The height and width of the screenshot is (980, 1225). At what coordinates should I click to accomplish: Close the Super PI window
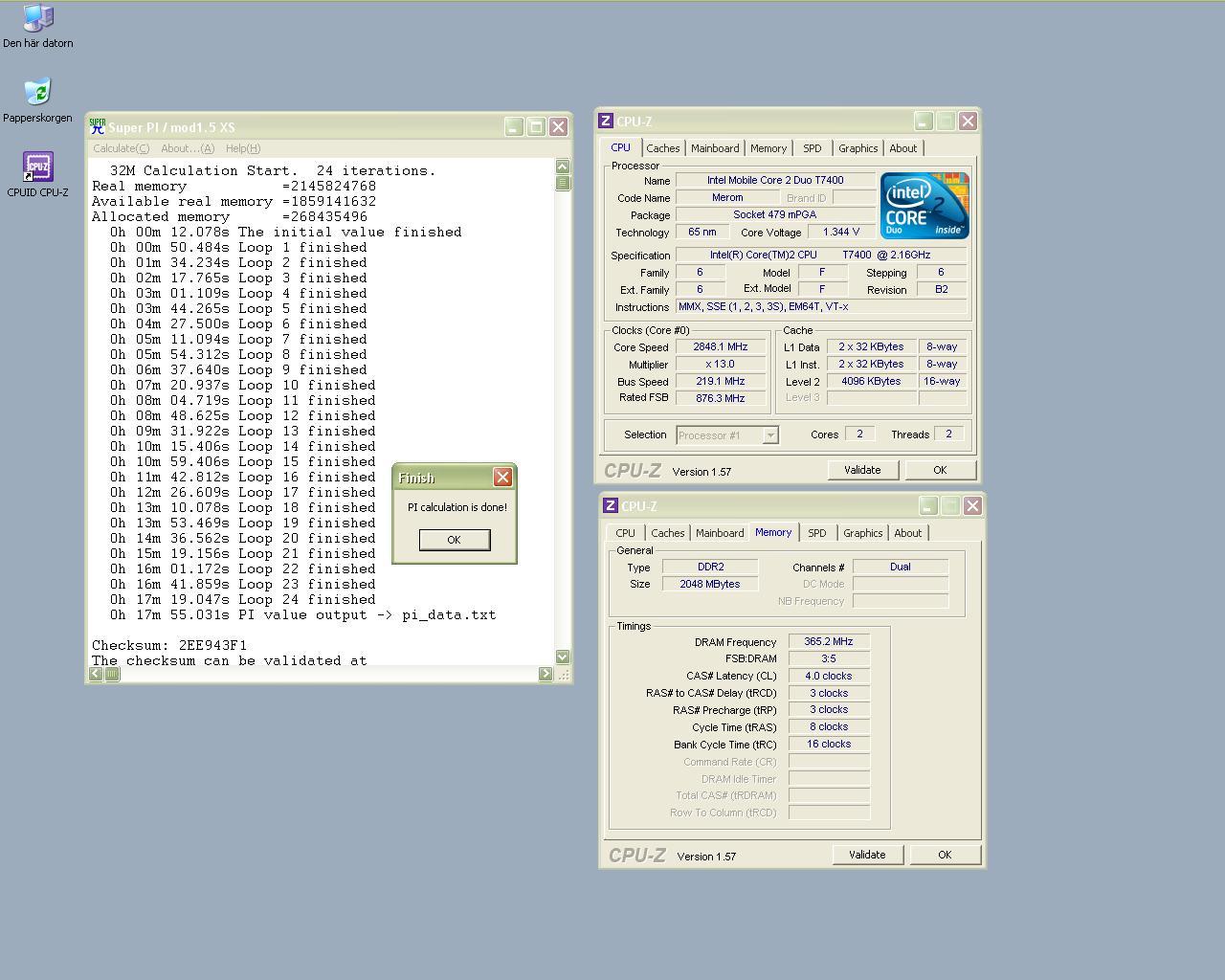pyautogui.click(x=558, y=126)
